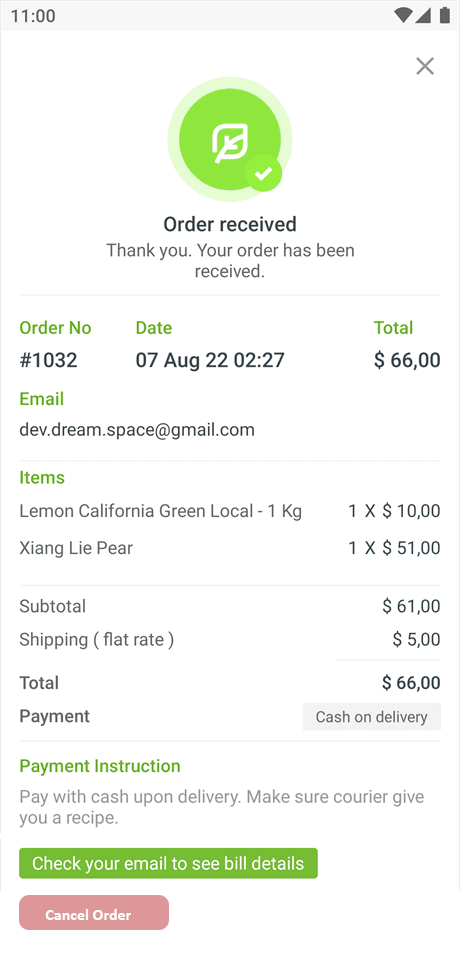Tap the battery icon in the status bar
Viewport: 460px width, 971px height.
tap(445, 15)
